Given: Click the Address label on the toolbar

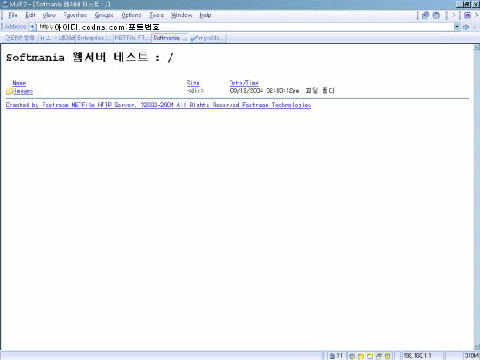Looking at the screenshot, I should tap(15, 27).
